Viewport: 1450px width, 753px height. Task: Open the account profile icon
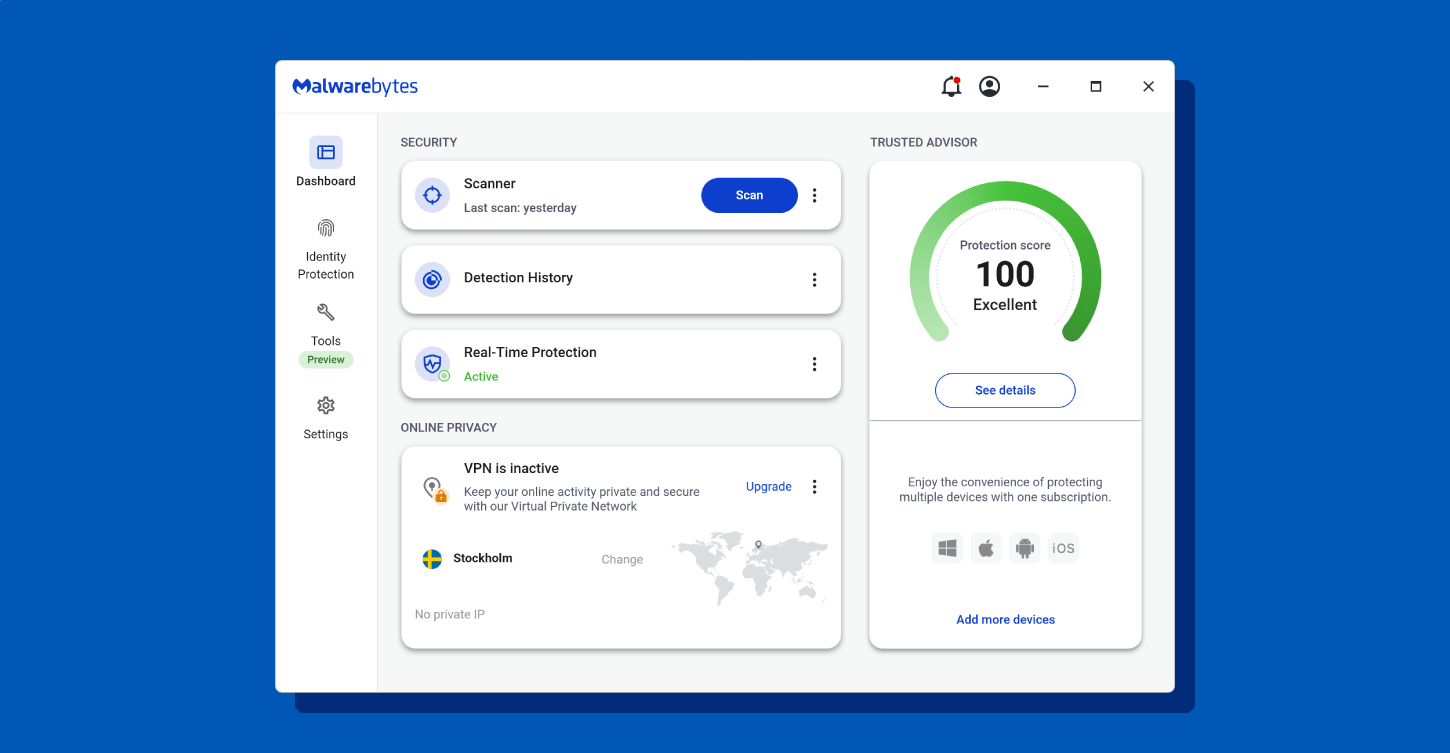pos(989,87)
